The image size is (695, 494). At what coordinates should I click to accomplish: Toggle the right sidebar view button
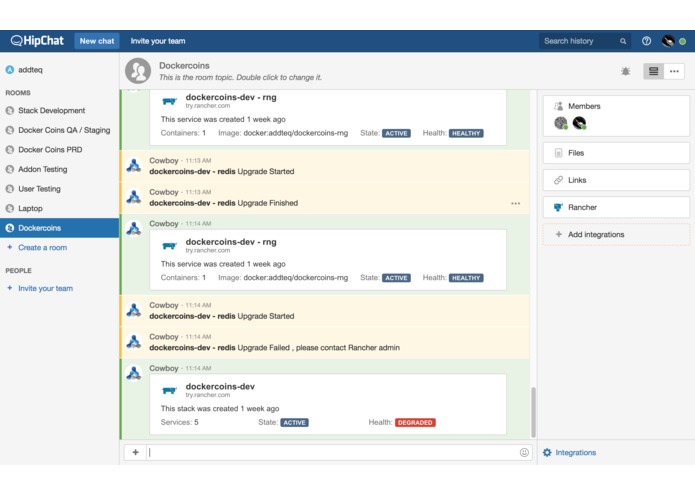click(653, 71)
